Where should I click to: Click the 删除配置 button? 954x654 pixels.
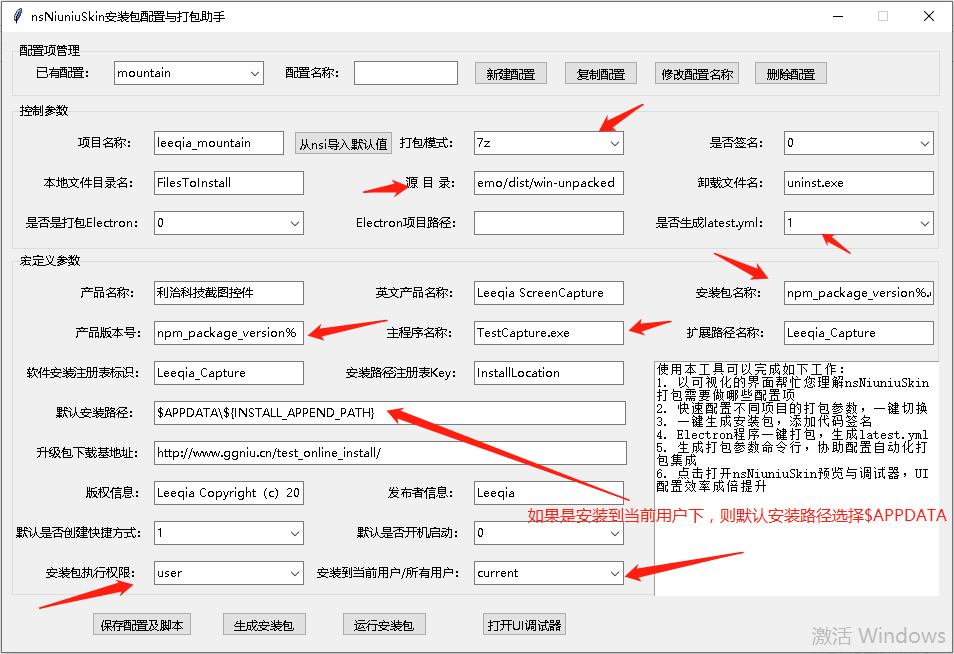790,74
